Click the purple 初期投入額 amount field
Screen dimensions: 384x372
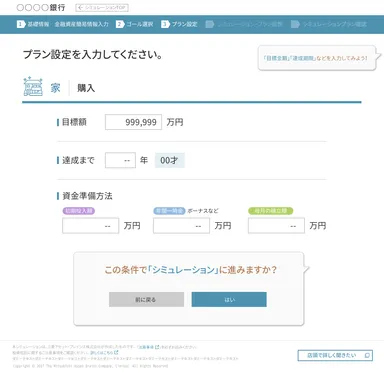pyautogui.click(x=90, y=226)
